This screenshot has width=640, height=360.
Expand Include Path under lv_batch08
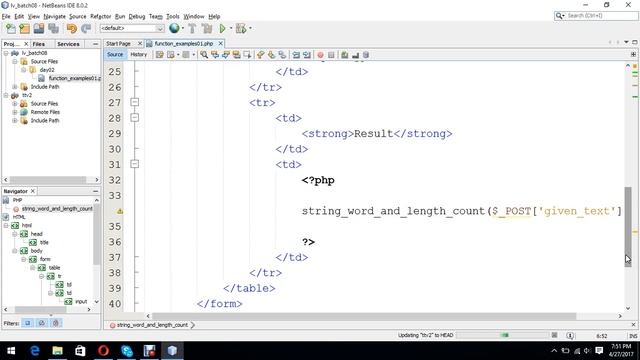pyautogui.click(x=15, y=87)
